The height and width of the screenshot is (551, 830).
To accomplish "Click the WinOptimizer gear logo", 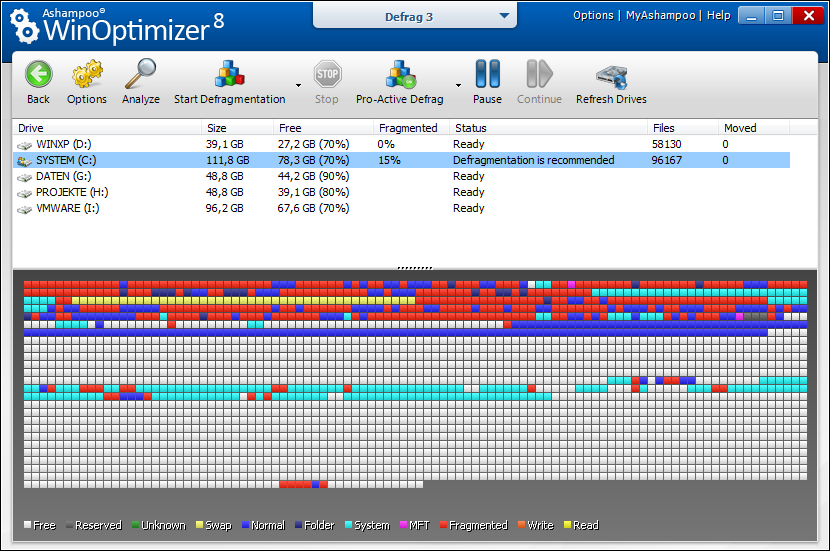I will (x=24, y=26).
